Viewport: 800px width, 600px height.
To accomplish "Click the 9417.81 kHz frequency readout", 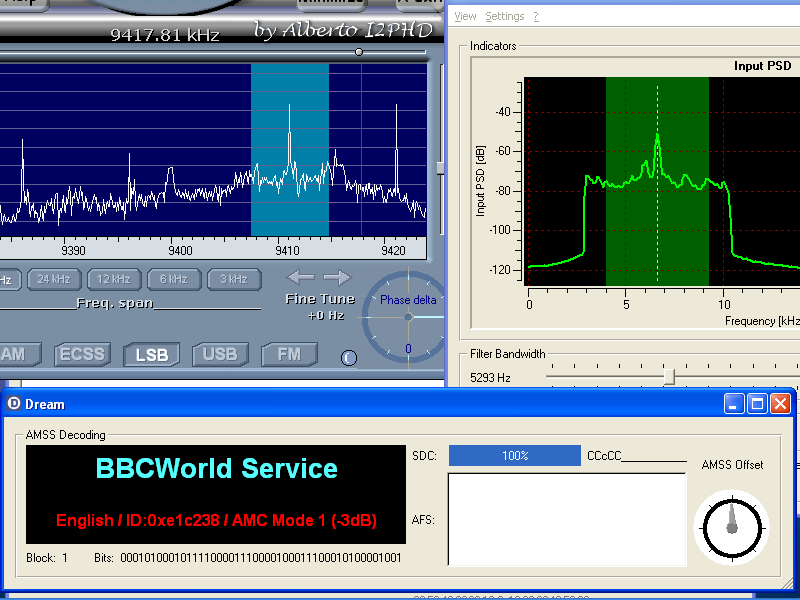I will click(x=165, y=35).
